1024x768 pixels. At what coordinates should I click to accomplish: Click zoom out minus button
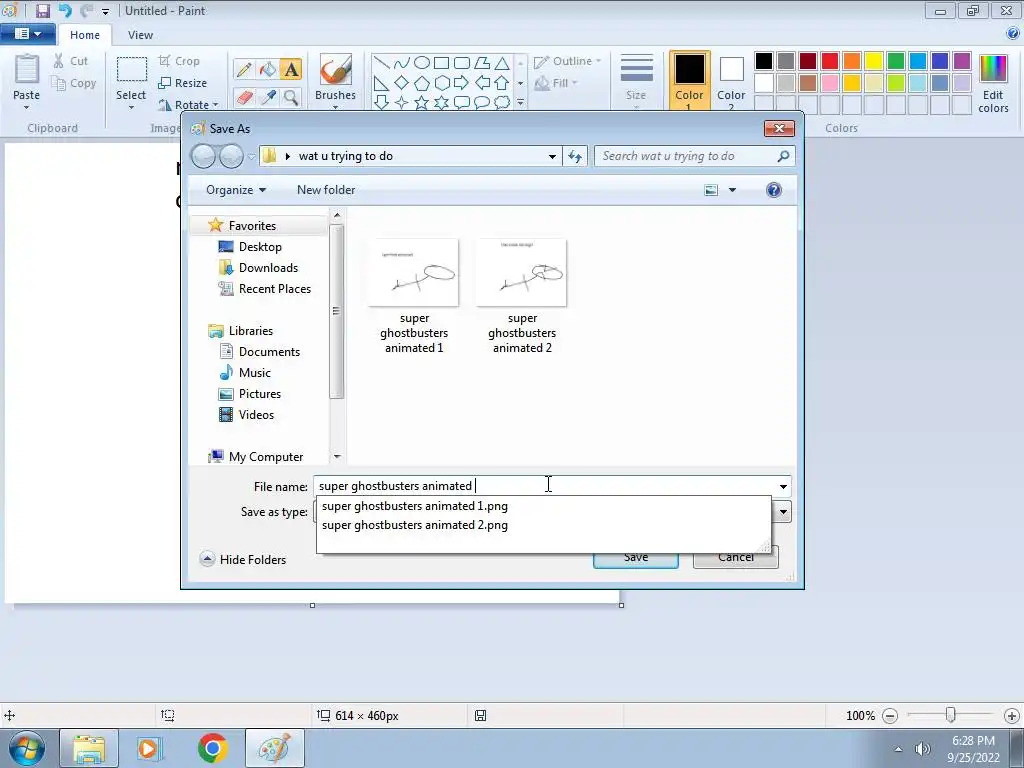pyautogui.click(x=889, y=716)
